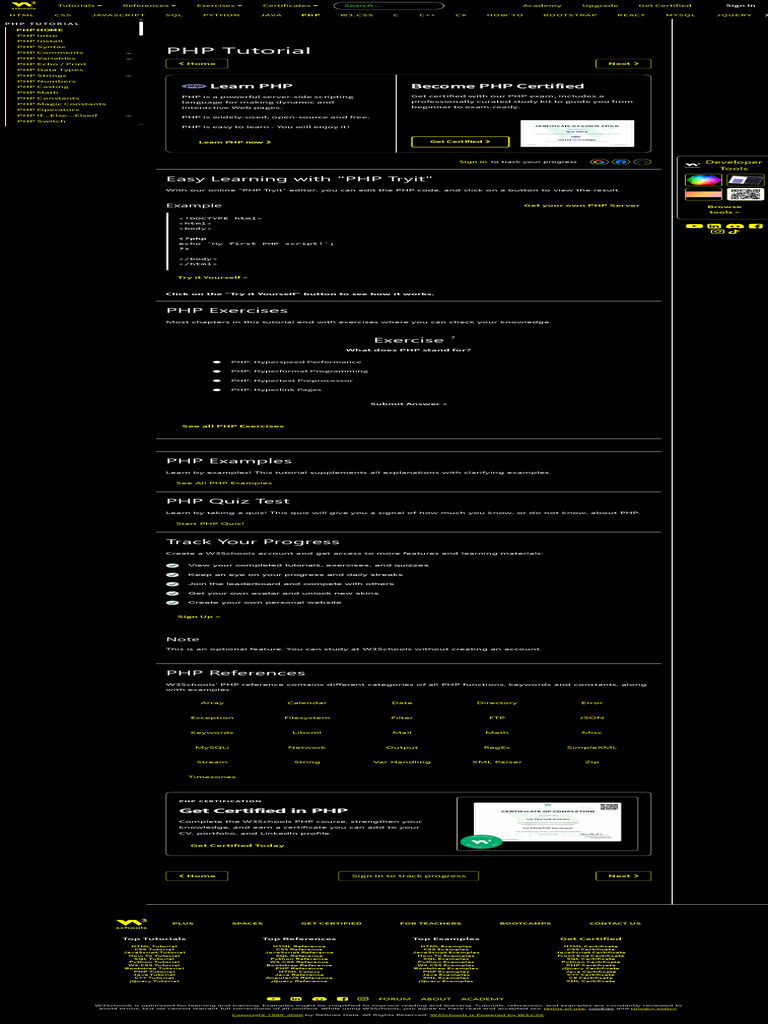Click the YouTube icon in right sidebar
The image size is (768, 1024).
tap(694, 226)
